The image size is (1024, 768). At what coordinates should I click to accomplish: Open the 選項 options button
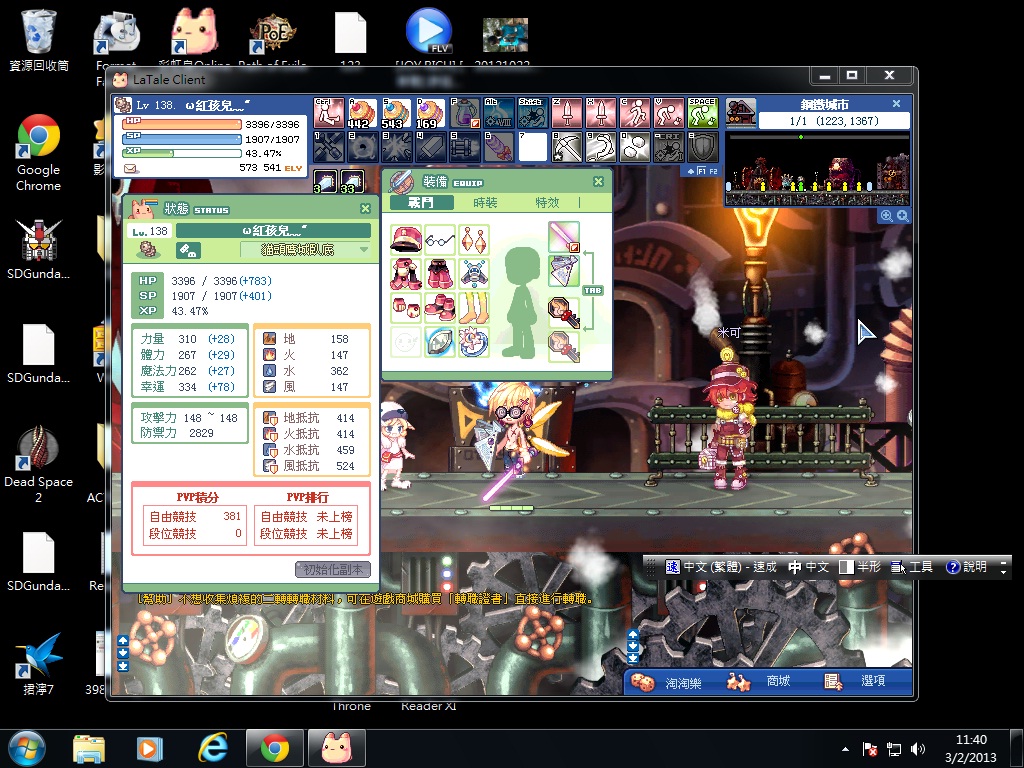[857, 682]
